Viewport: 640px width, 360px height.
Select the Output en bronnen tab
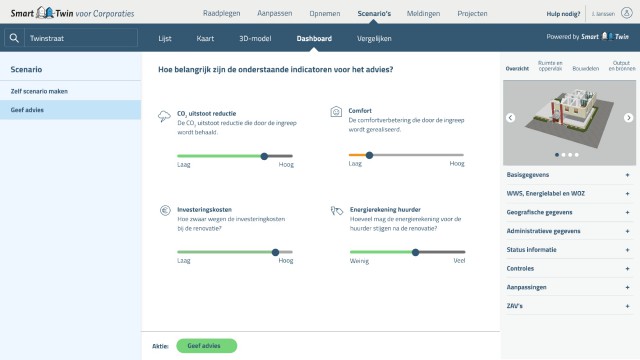(622, 66)
